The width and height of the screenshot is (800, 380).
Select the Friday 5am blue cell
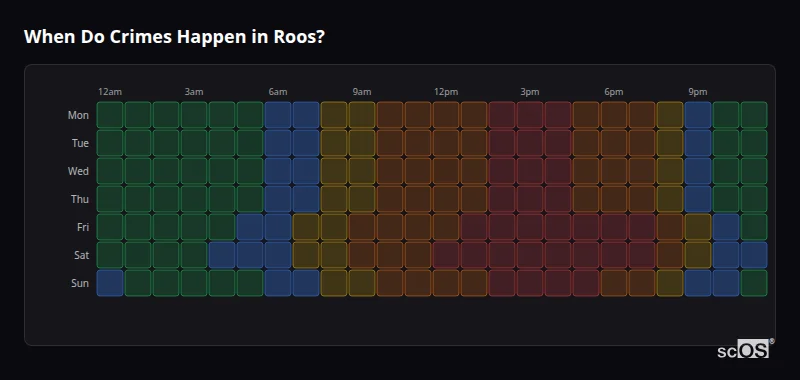250,227
